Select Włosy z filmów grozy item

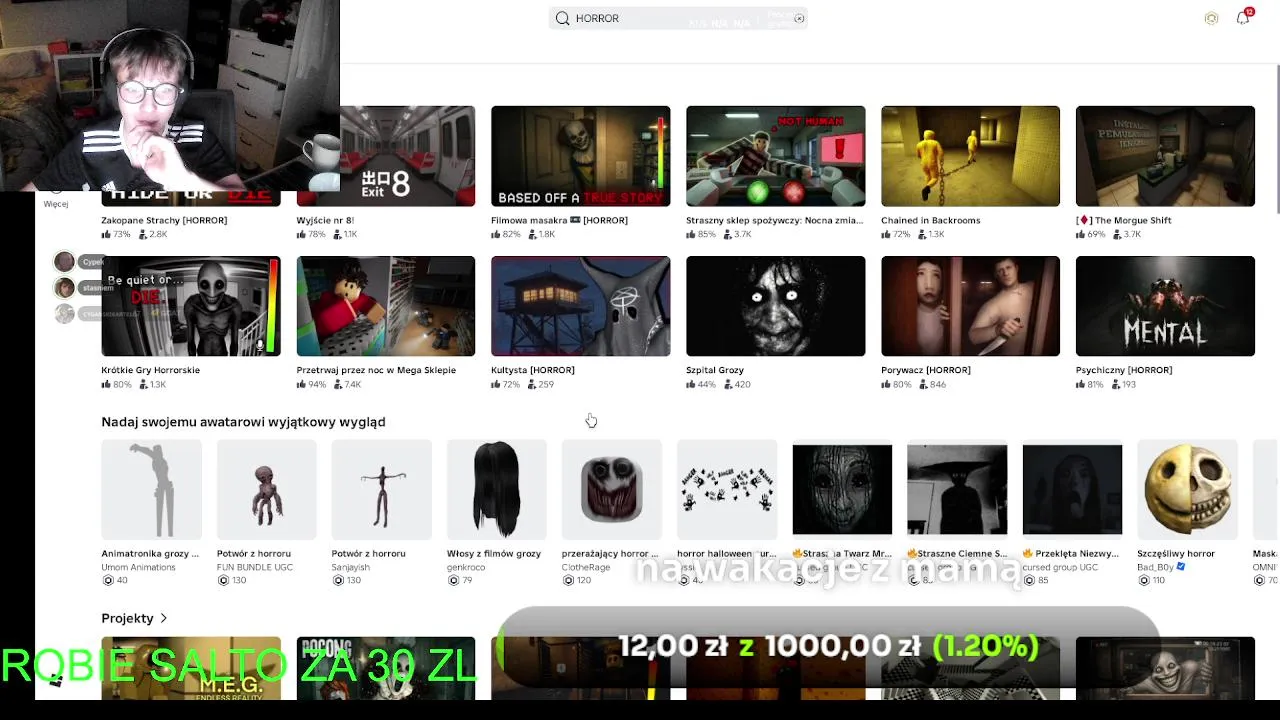point(496,490)
